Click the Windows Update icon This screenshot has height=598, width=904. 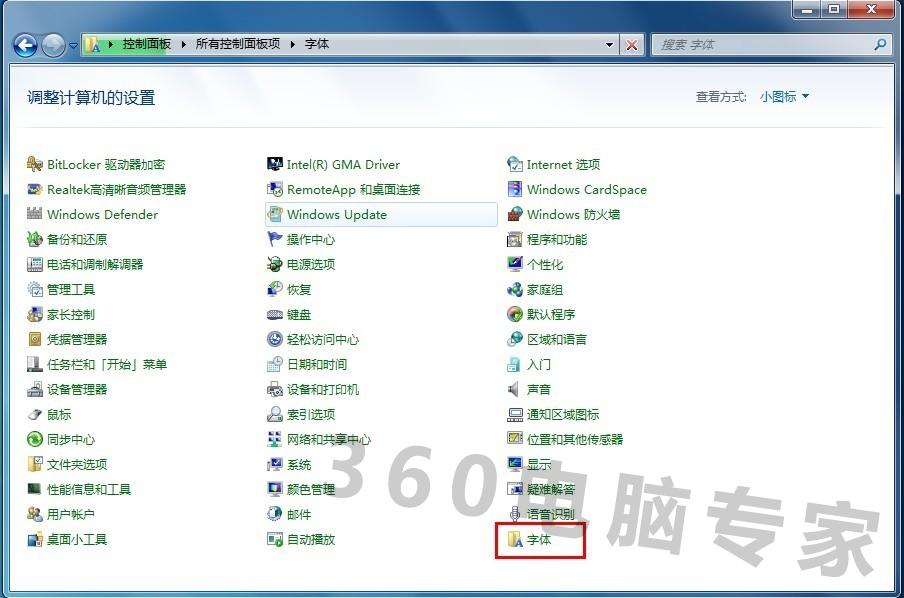coord(274,214)
